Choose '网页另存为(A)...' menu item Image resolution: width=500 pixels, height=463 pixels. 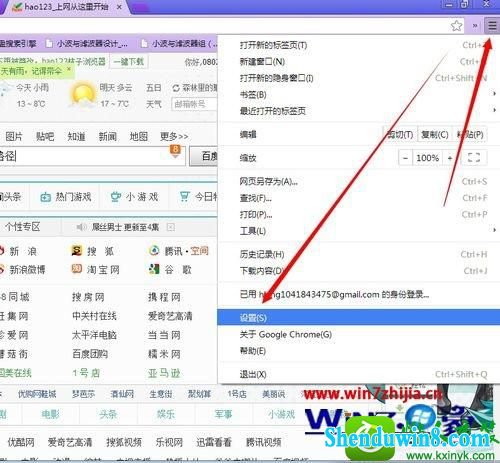coord(358,181)
